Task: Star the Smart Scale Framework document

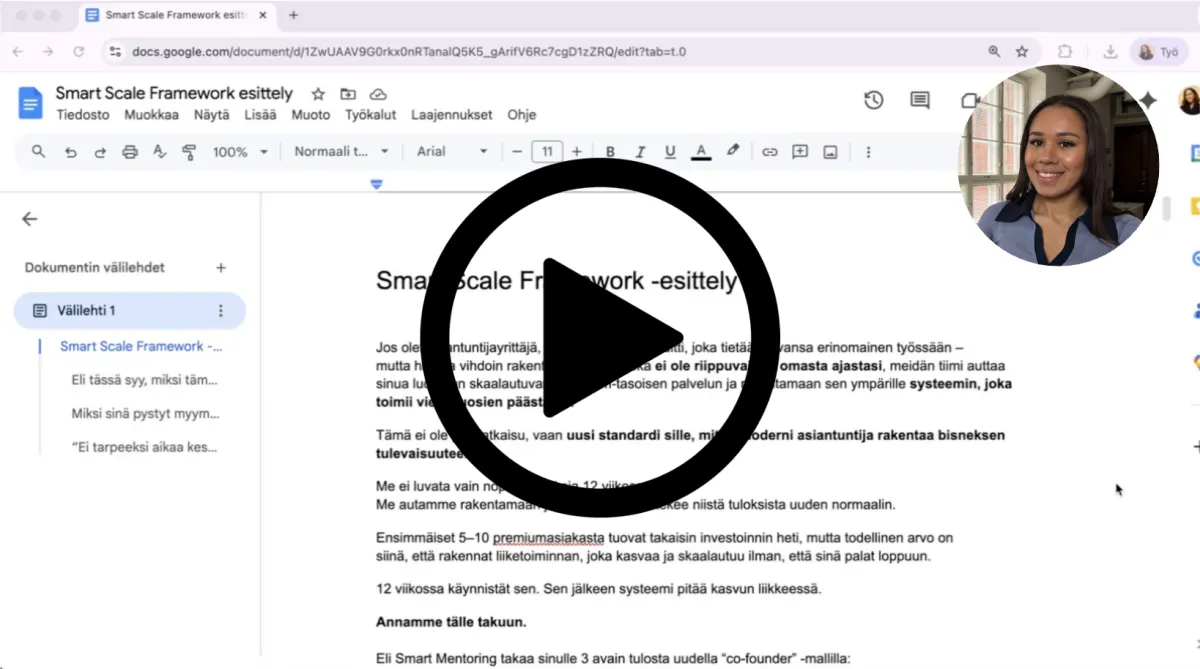Action: point(318,94)
